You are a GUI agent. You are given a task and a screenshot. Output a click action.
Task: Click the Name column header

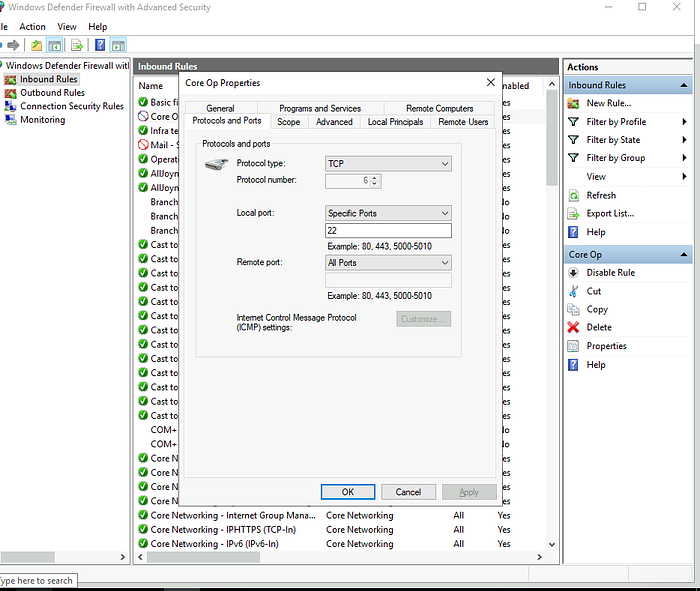[x=150, y=86]
